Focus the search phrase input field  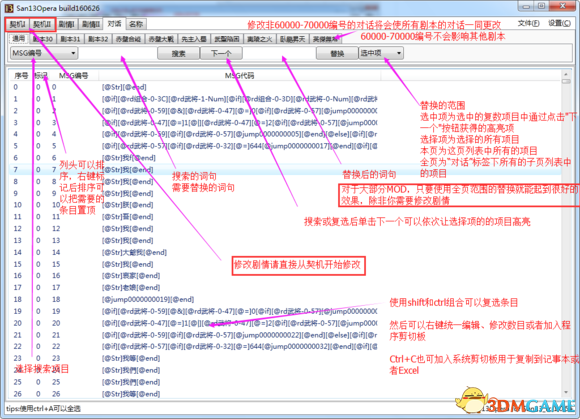pyautogui.click(x=118, y=53)
